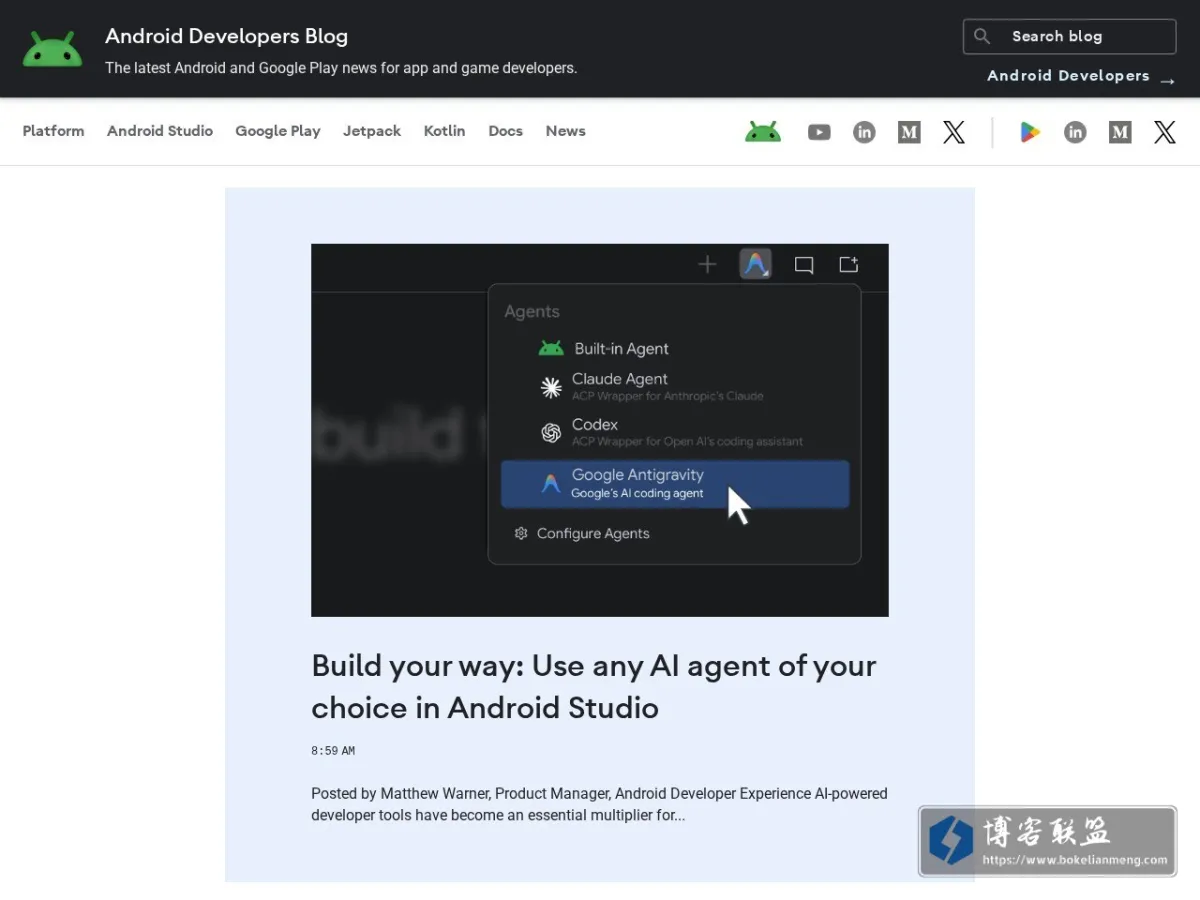1200x900 pixels.
Task: Open the Docs nav item
Action: click(x=505, y=131)
